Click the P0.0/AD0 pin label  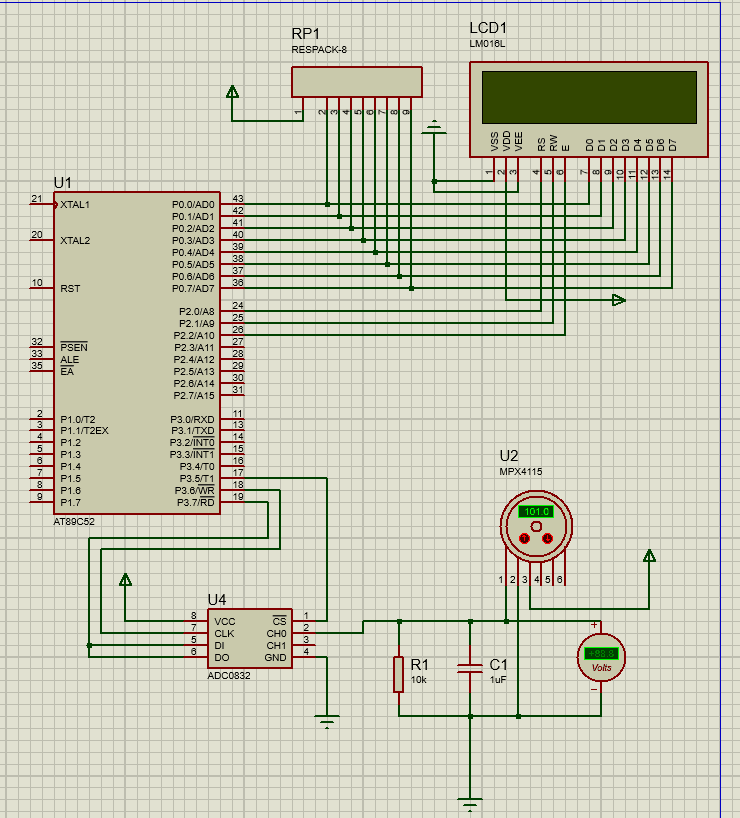[x=193, y=204]
